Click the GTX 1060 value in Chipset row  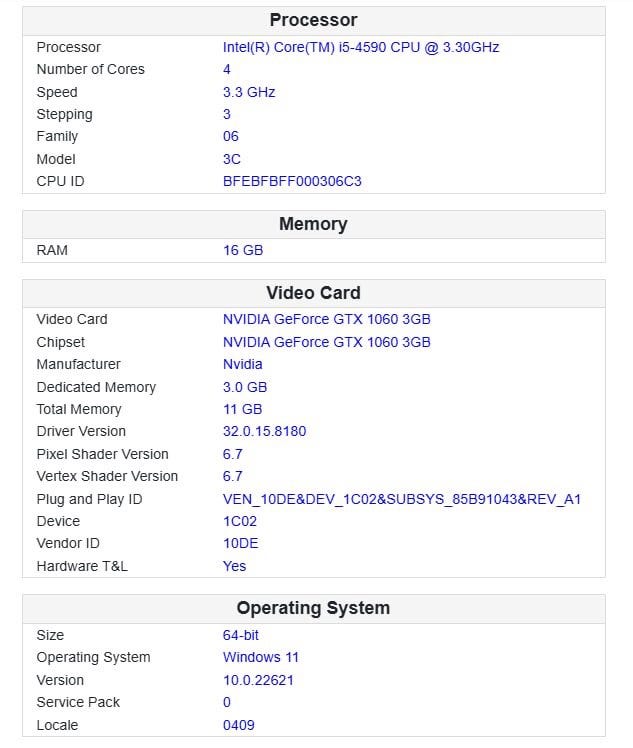[x=326, y=342]
